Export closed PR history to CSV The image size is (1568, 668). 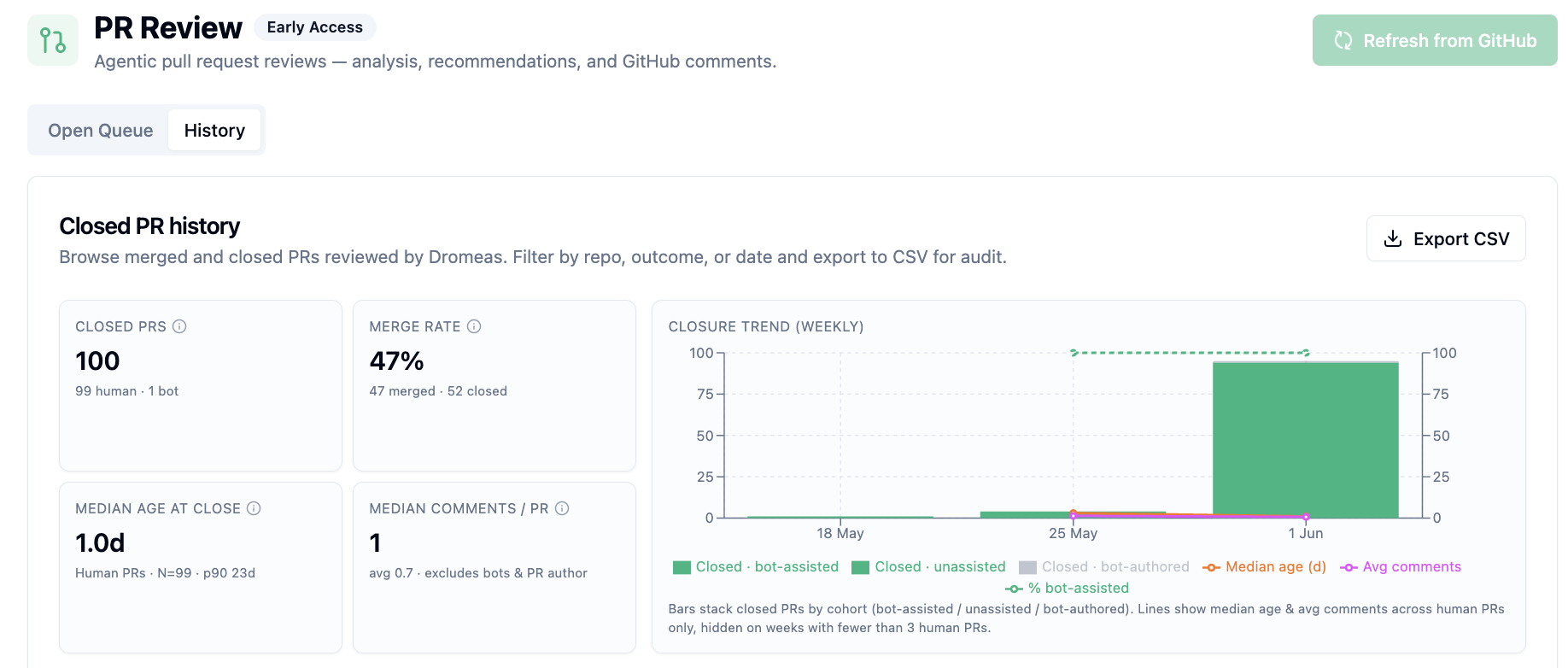point(1446,238)
